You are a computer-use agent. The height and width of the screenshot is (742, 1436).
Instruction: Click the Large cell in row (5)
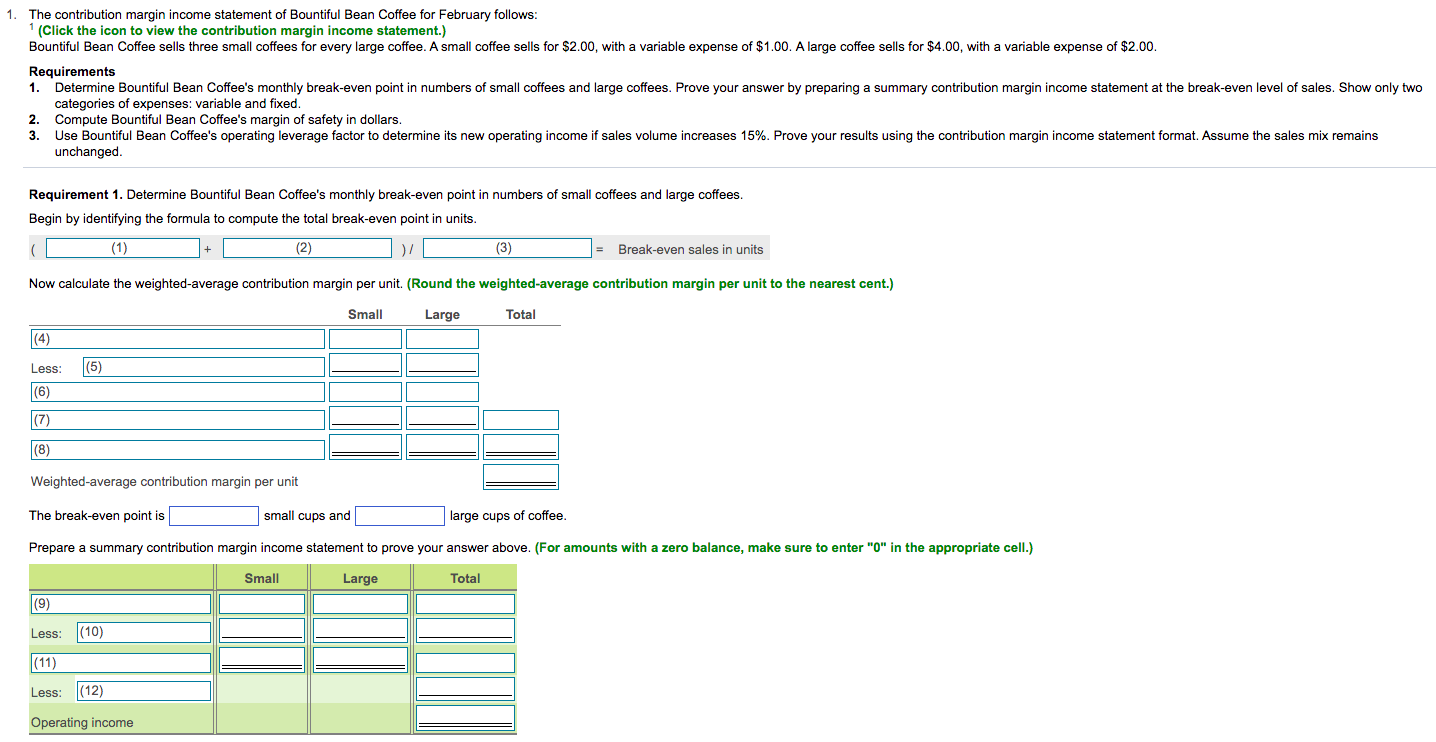click(442, 365)
